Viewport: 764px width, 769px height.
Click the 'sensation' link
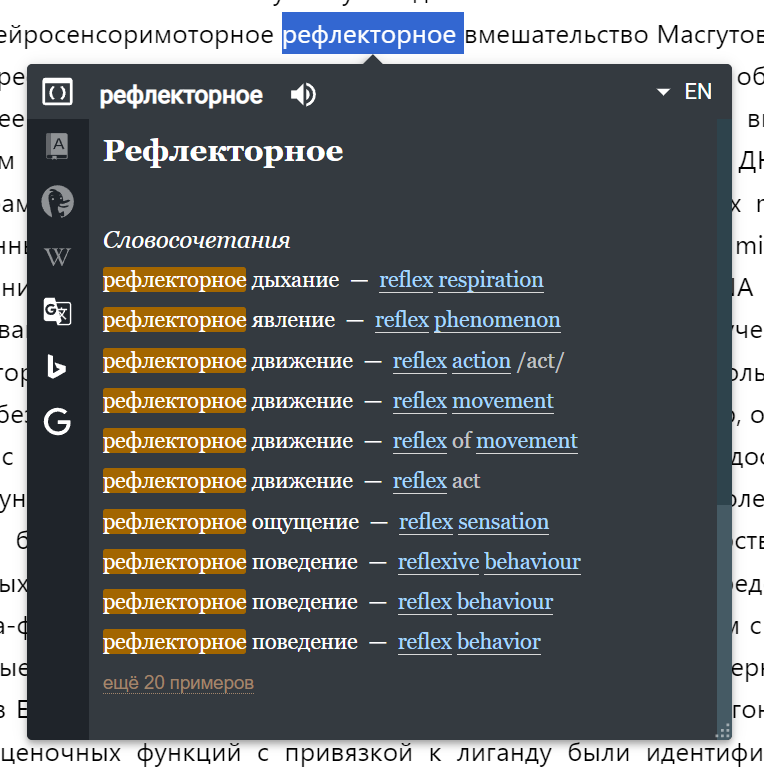click(504, 522)
